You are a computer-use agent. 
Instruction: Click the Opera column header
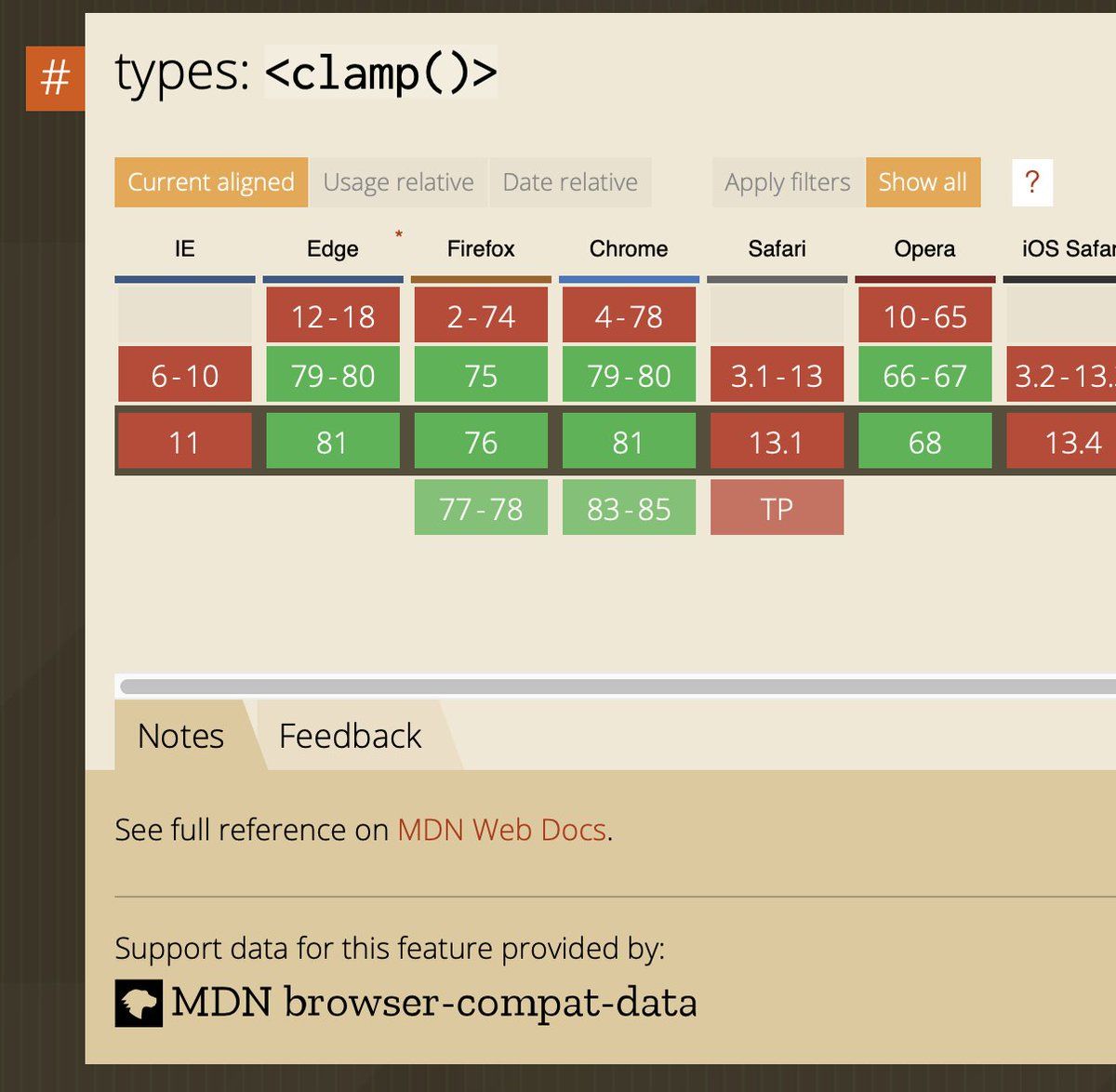coord(924,249)
